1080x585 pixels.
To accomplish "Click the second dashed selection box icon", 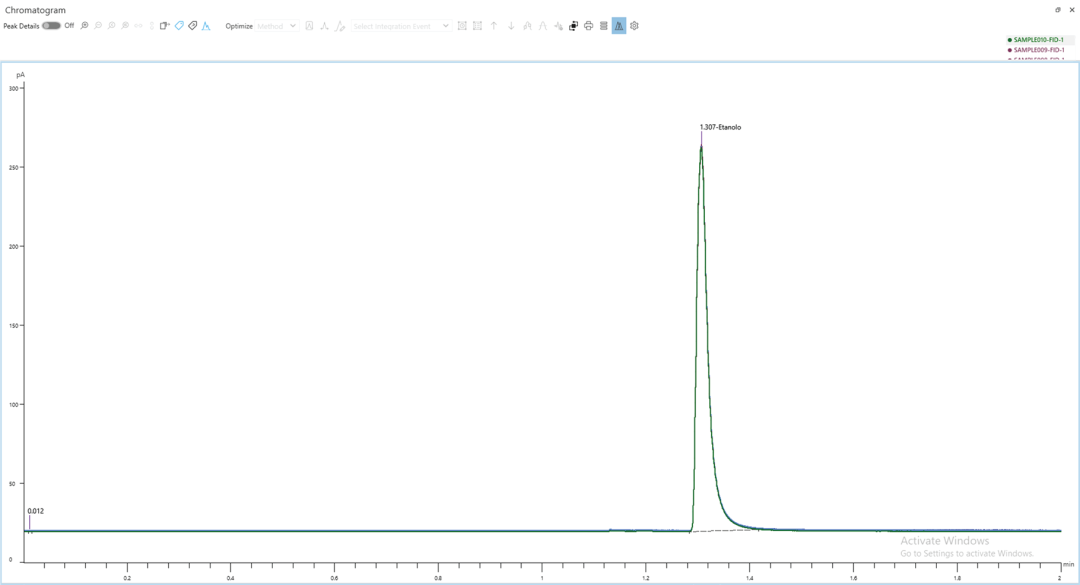I will 477,25.
